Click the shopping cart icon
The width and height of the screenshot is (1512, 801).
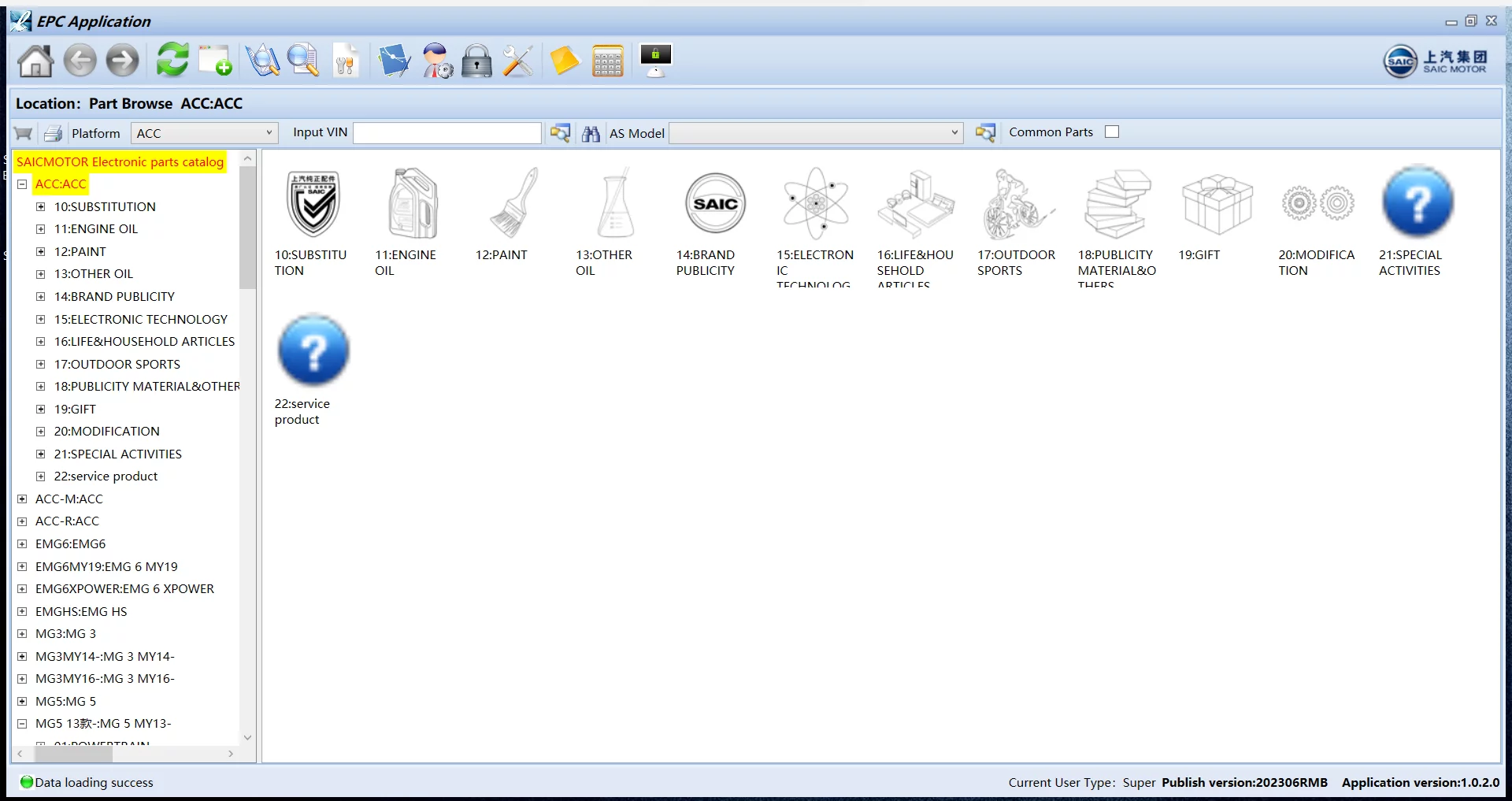tap(24, 133)
